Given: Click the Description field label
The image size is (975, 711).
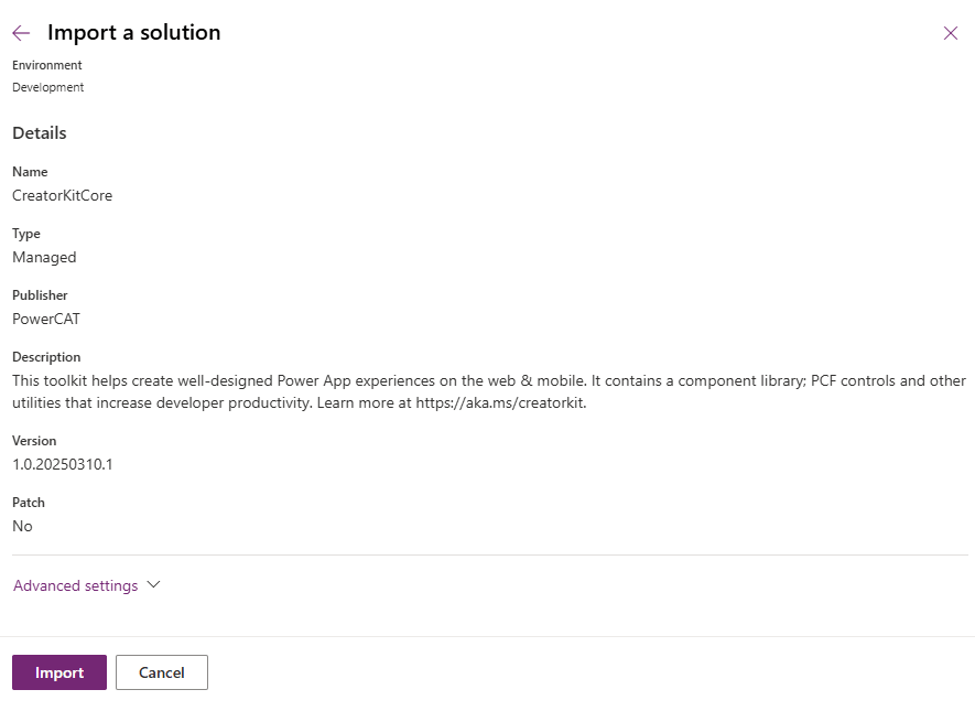Looking at the screenshot, I should (47, 357).
